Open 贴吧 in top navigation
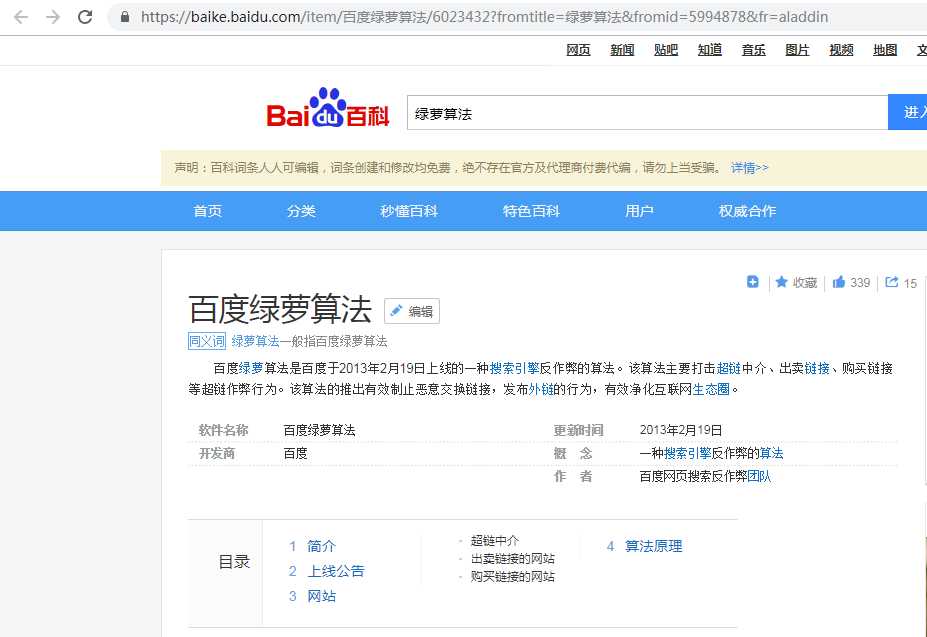Screen dimensions: 927x637 point(666,50)
